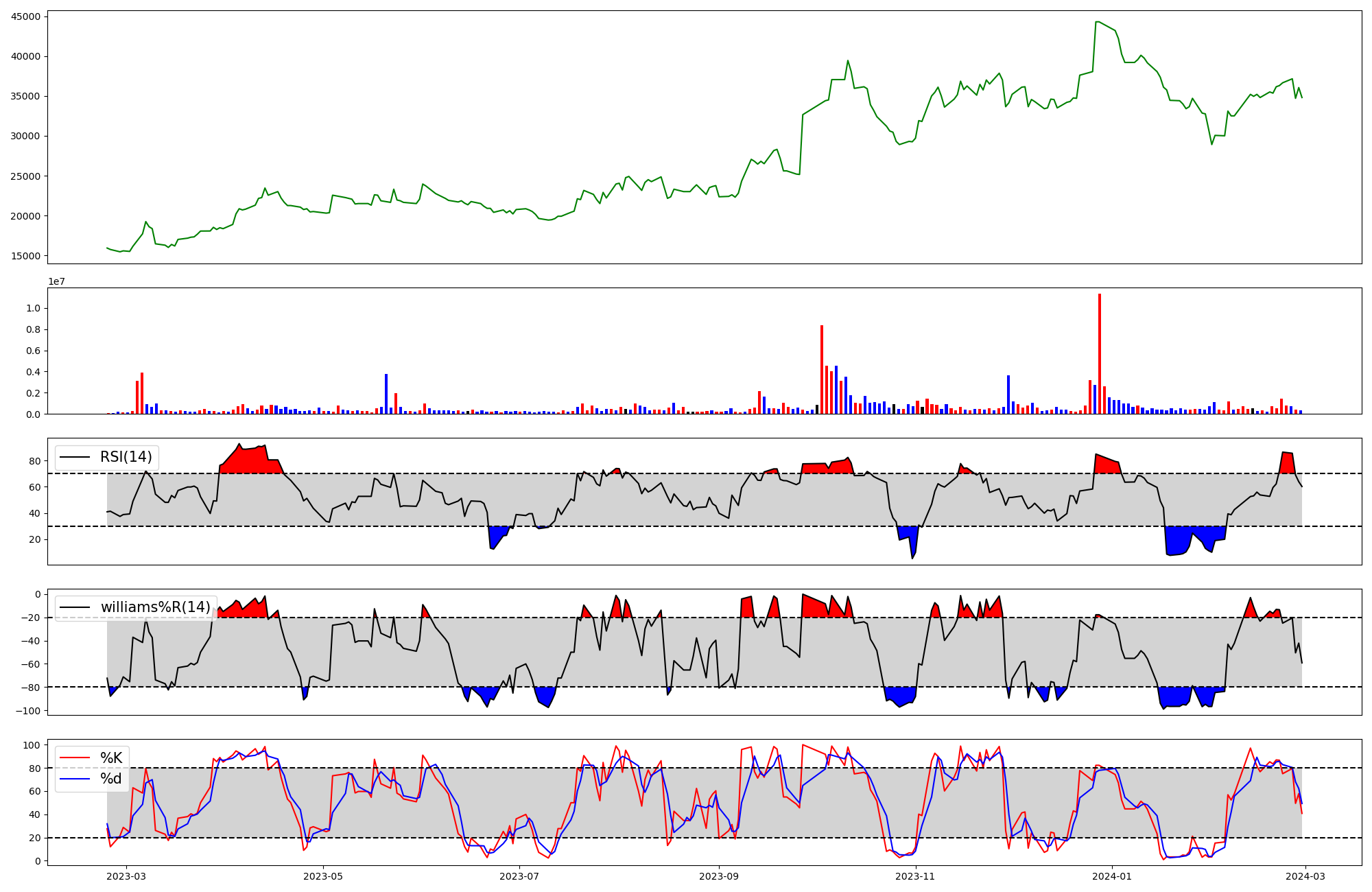Image resolution: width=1372 pixels, height=892 pixels.
Task: Click the price chart's highest peak
Action: click(1097, 22)
